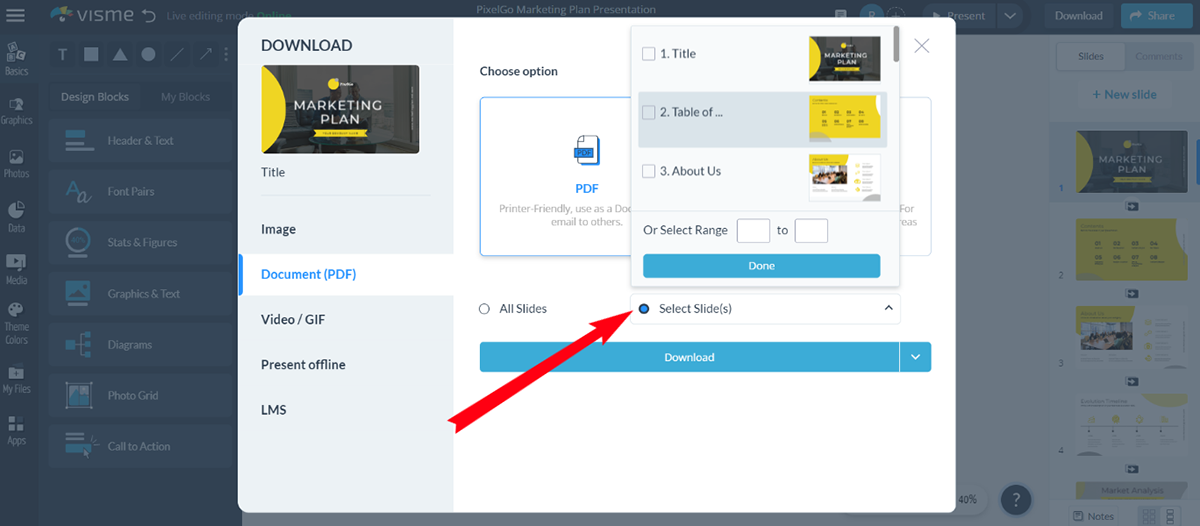Open the hamburger main menu

coord(16,15)
